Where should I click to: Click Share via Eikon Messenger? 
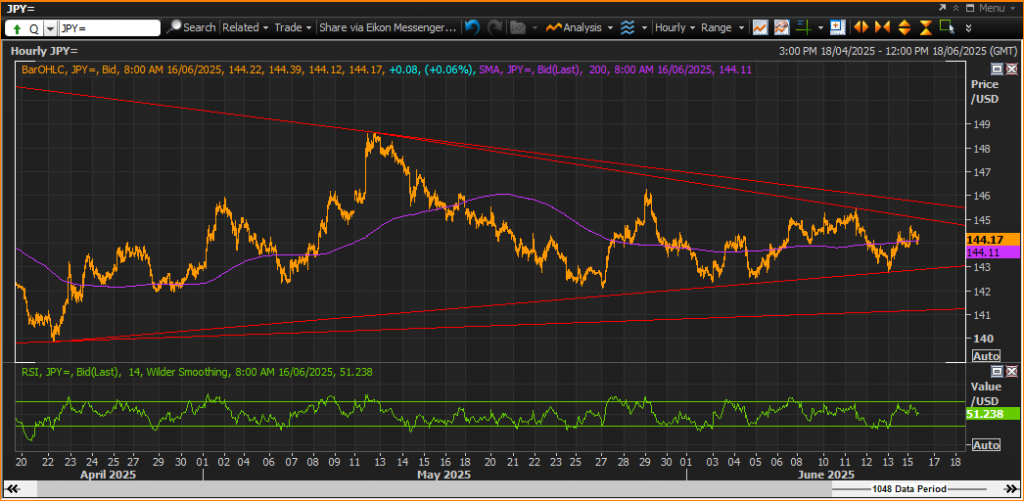[x=388, y=27]
